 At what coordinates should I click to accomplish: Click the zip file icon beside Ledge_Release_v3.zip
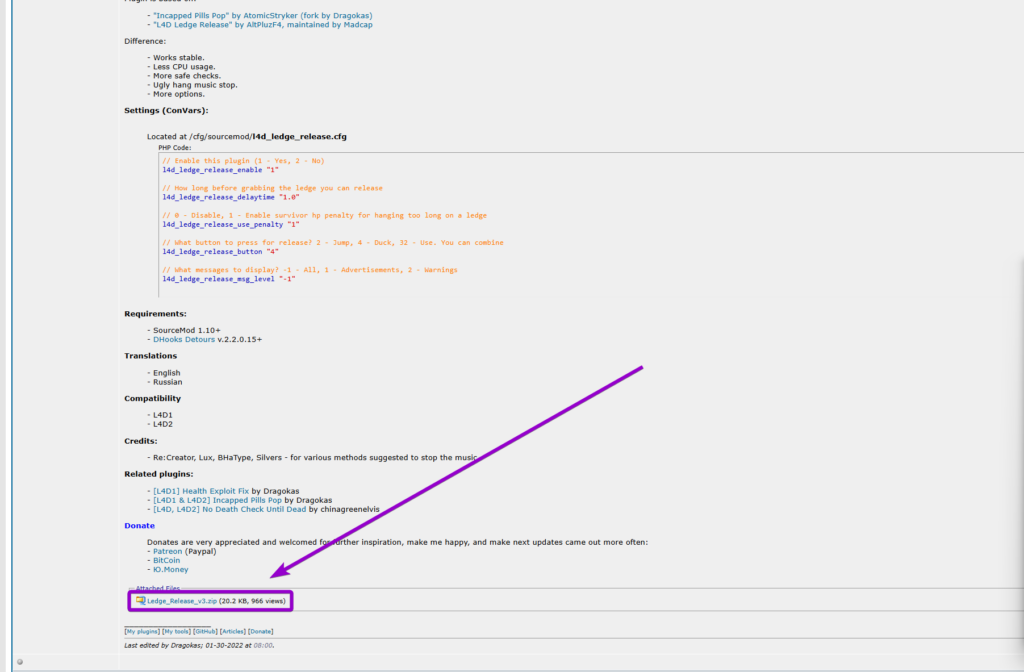(x=142, y=599)
